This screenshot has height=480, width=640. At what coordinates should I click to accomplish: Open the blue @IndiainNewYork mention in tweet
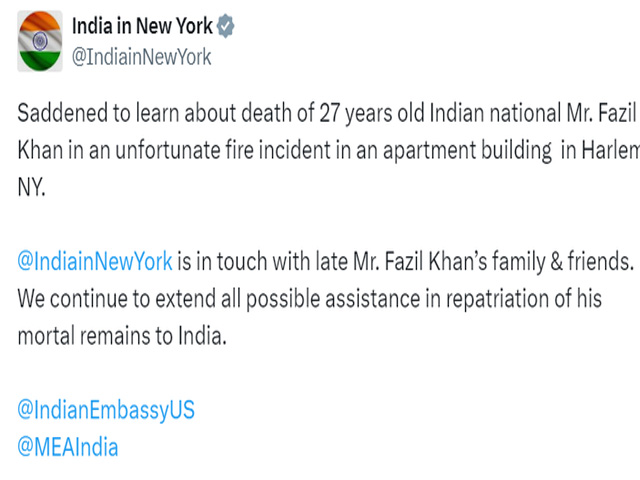coord(95,262)
